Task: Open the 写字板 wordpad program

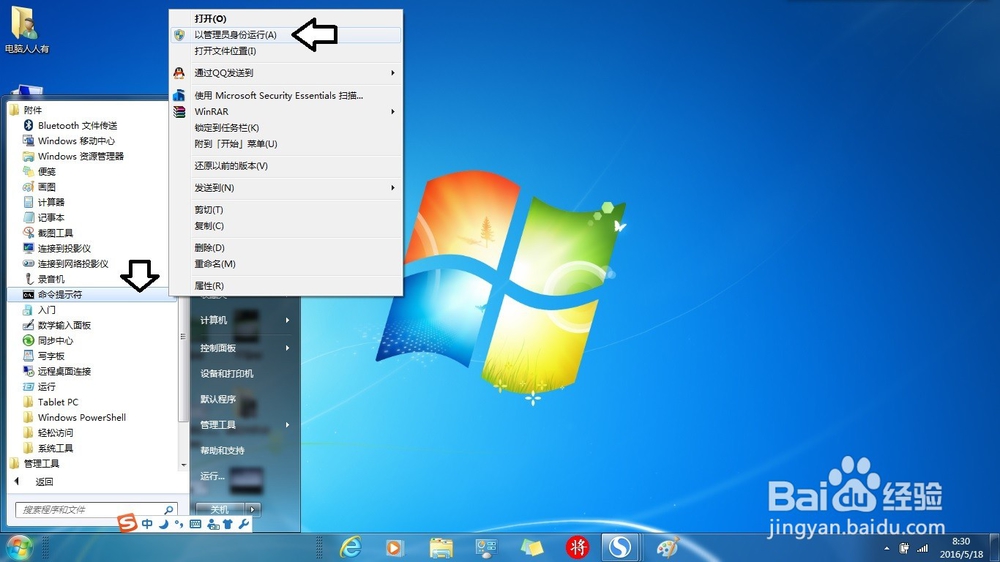Action: point(43,356)
